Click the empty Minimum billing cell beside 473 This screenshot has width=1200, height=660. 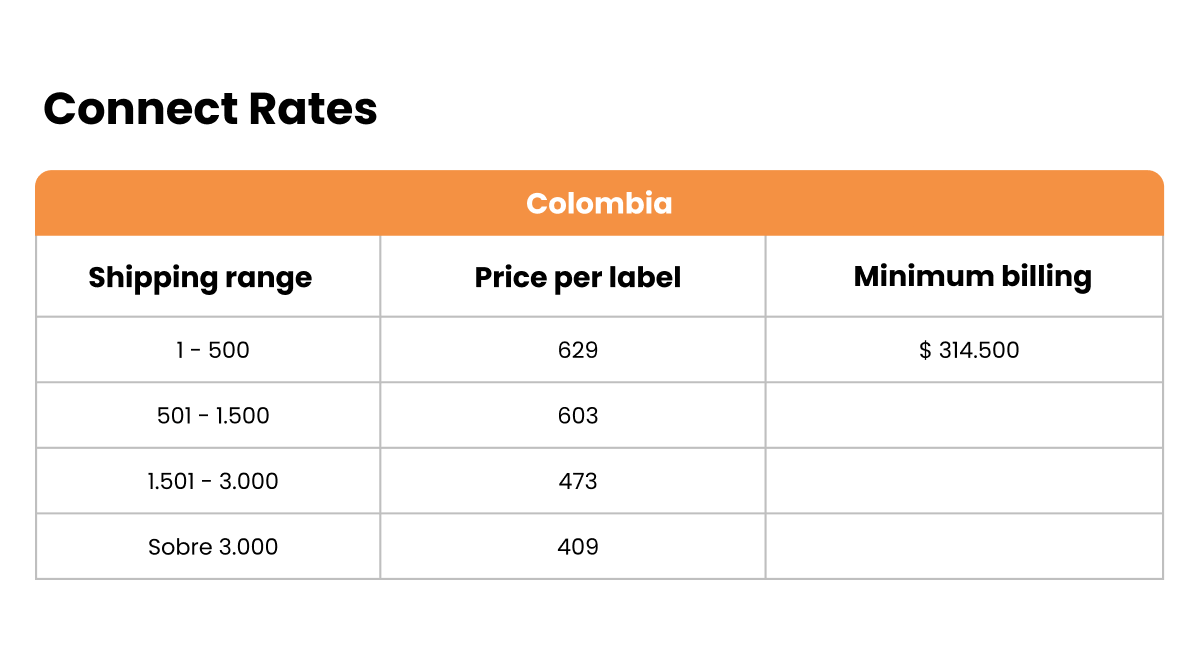click(x=964, y=481)
